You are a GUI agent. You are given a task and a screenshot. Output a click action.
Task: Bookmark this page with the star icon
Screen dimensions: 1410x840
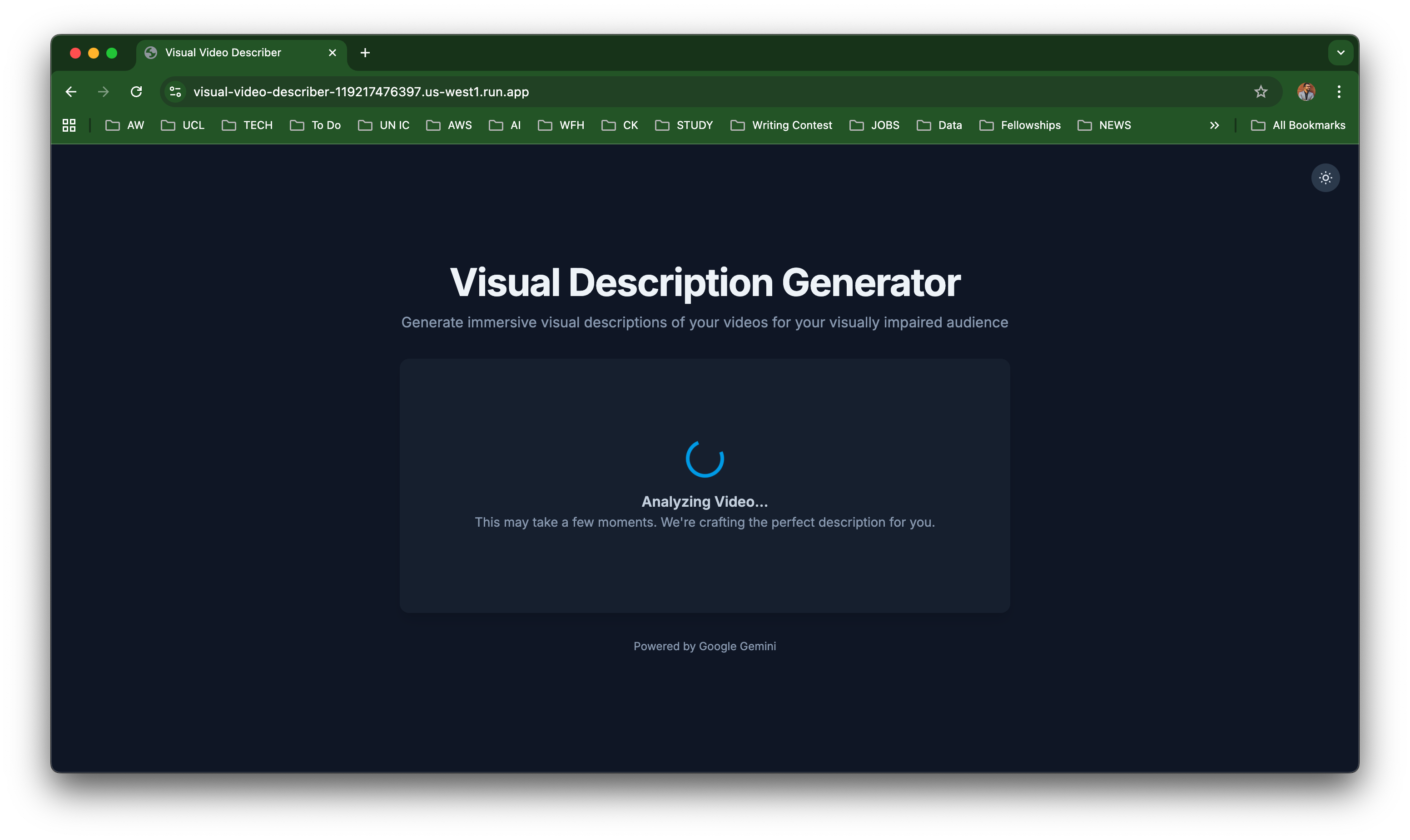click(x=1261, y=92)
